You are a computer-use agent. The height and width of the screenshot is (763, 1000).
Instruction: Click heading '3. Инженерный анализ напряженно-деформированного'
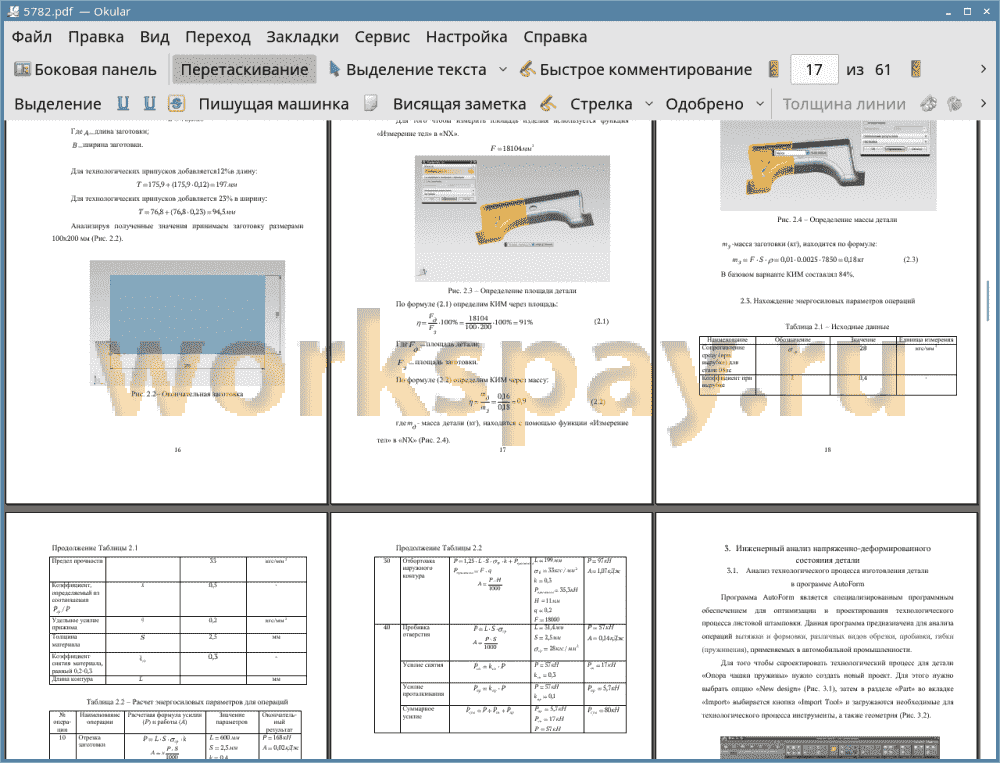click(x=827, y=548)
